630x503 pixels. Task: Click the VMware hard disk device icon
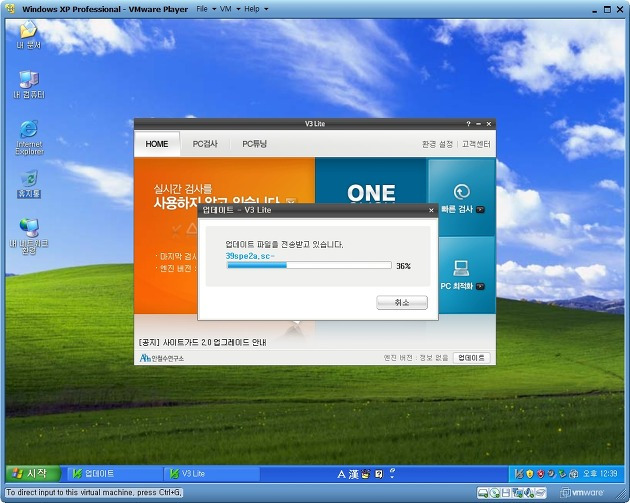tap(483, 493)
